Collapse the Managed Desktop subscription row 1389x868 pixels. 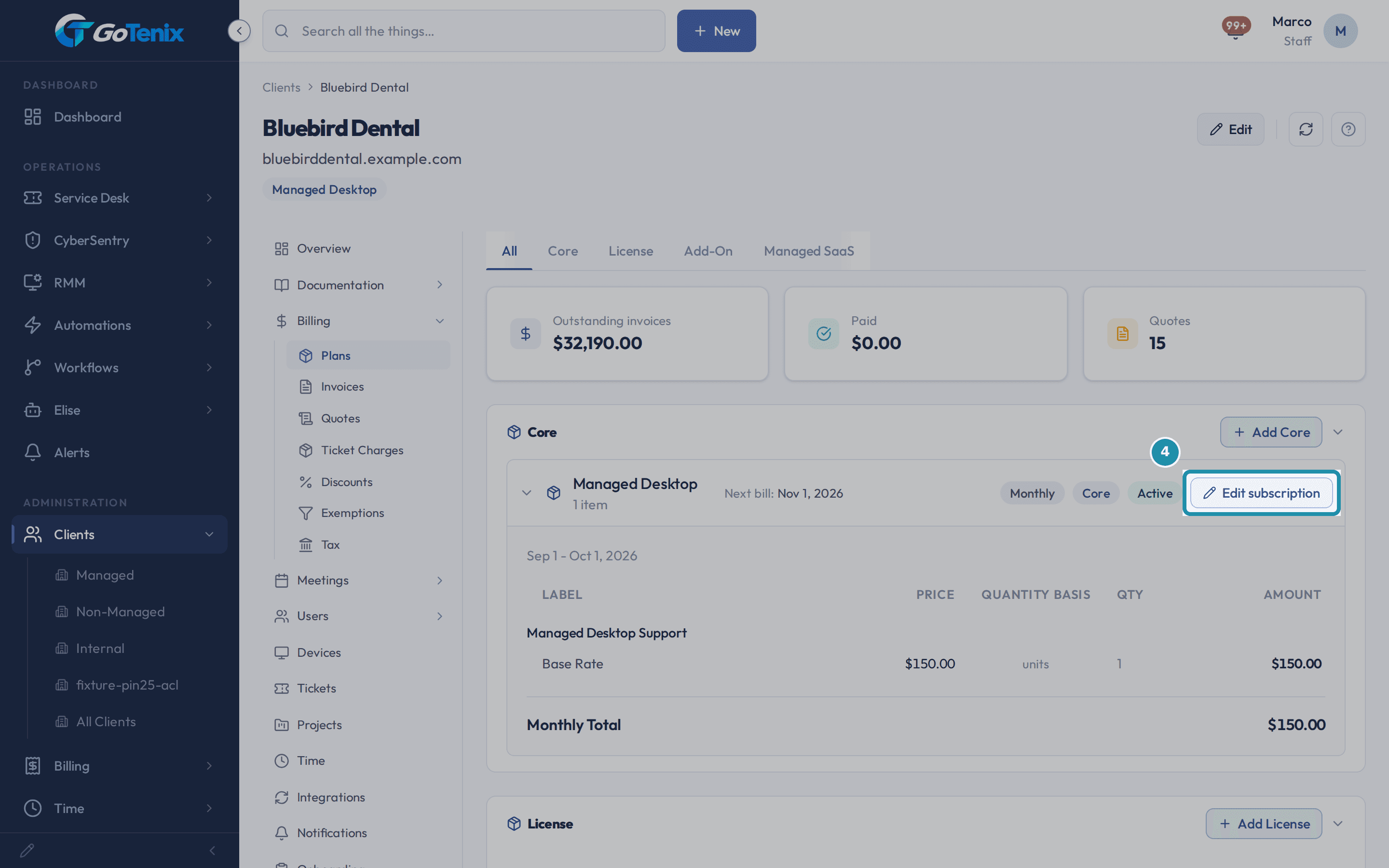point(526,493)
